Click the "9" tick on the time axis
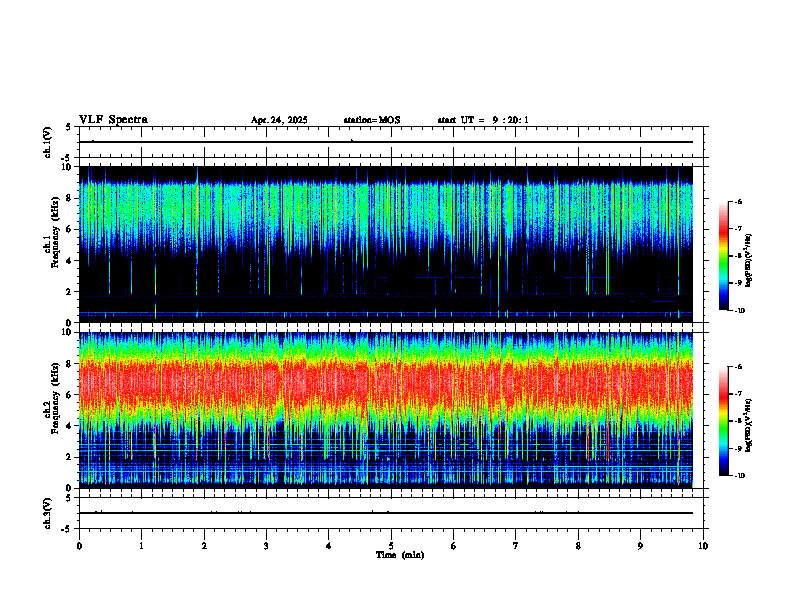792x612 pixels. click(640, 546)
